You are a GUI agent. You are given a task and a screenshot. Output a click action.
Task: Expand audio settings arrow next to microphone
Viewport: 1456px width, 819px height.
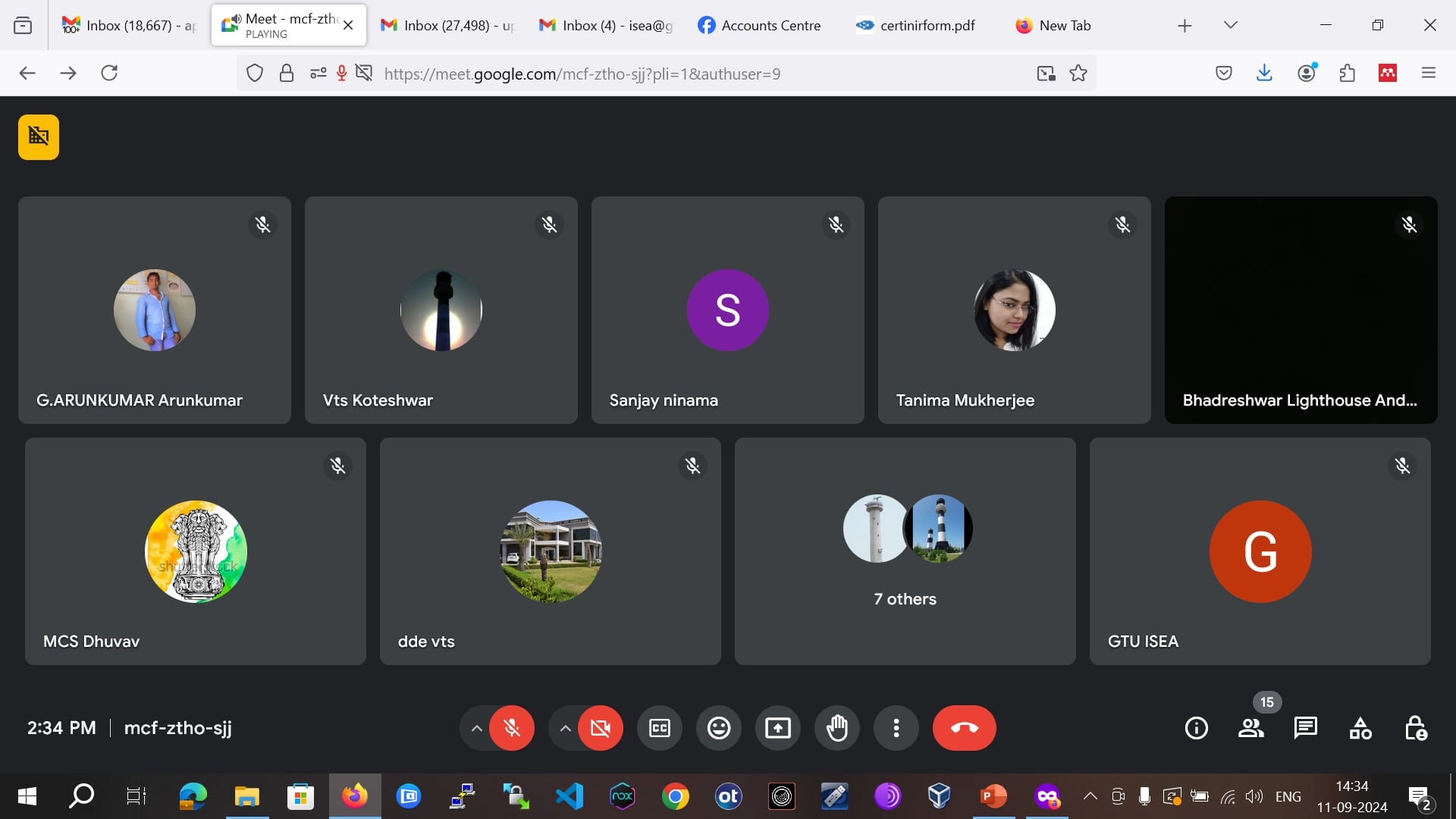[x=476, y=728]
